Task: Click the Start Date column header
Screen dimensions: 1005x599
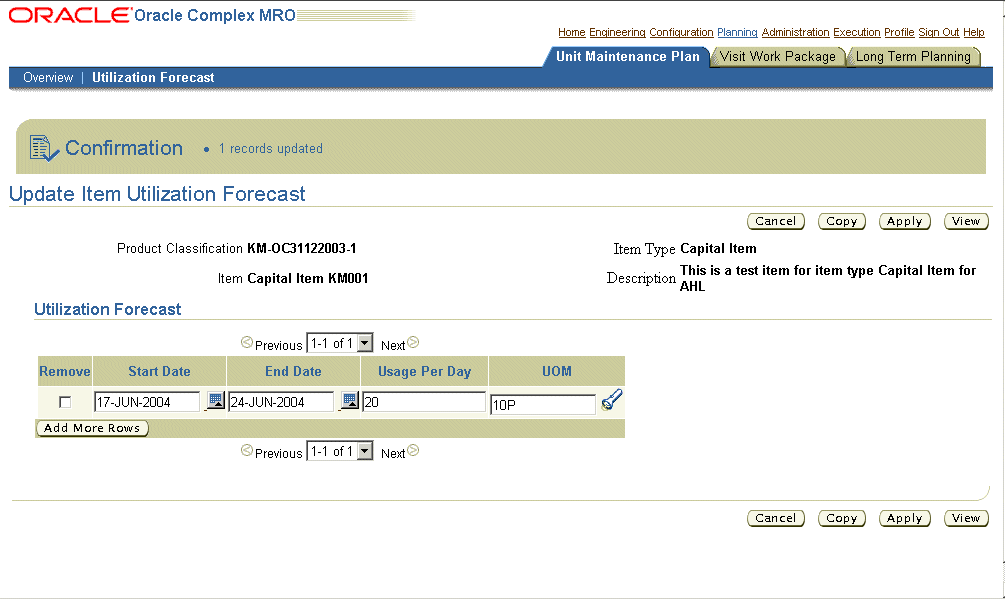Action: click(x=159, y=372)
